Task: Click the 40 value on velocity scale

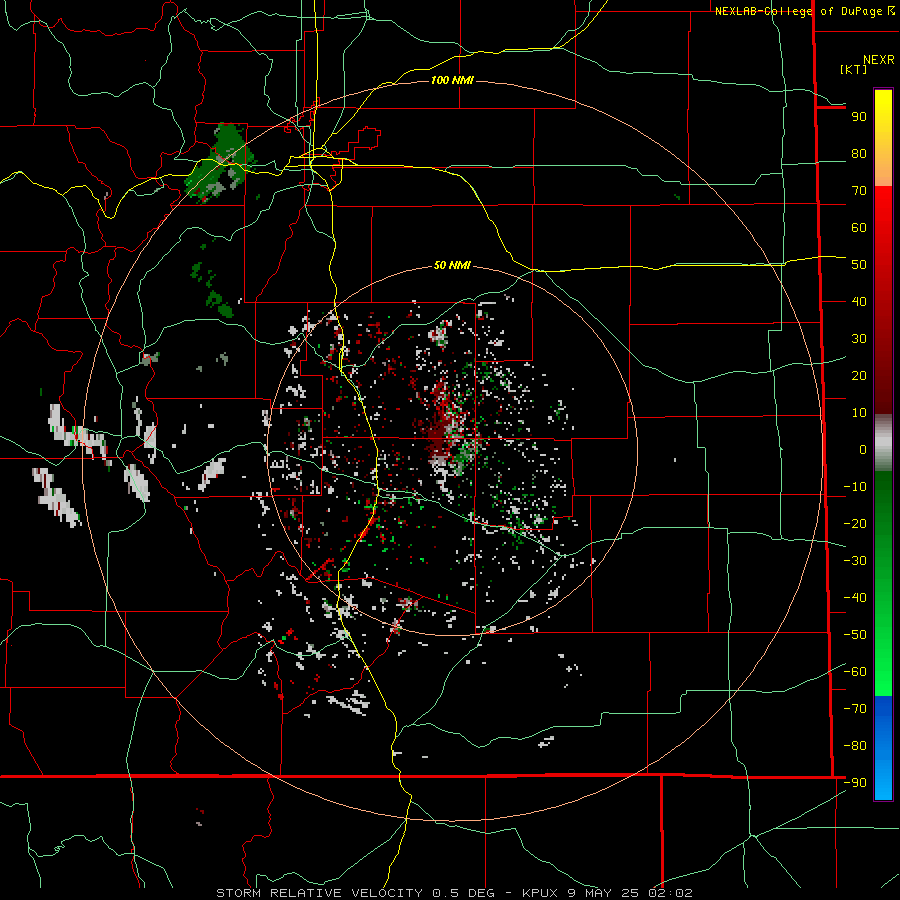Action: [x=859, y=302]
